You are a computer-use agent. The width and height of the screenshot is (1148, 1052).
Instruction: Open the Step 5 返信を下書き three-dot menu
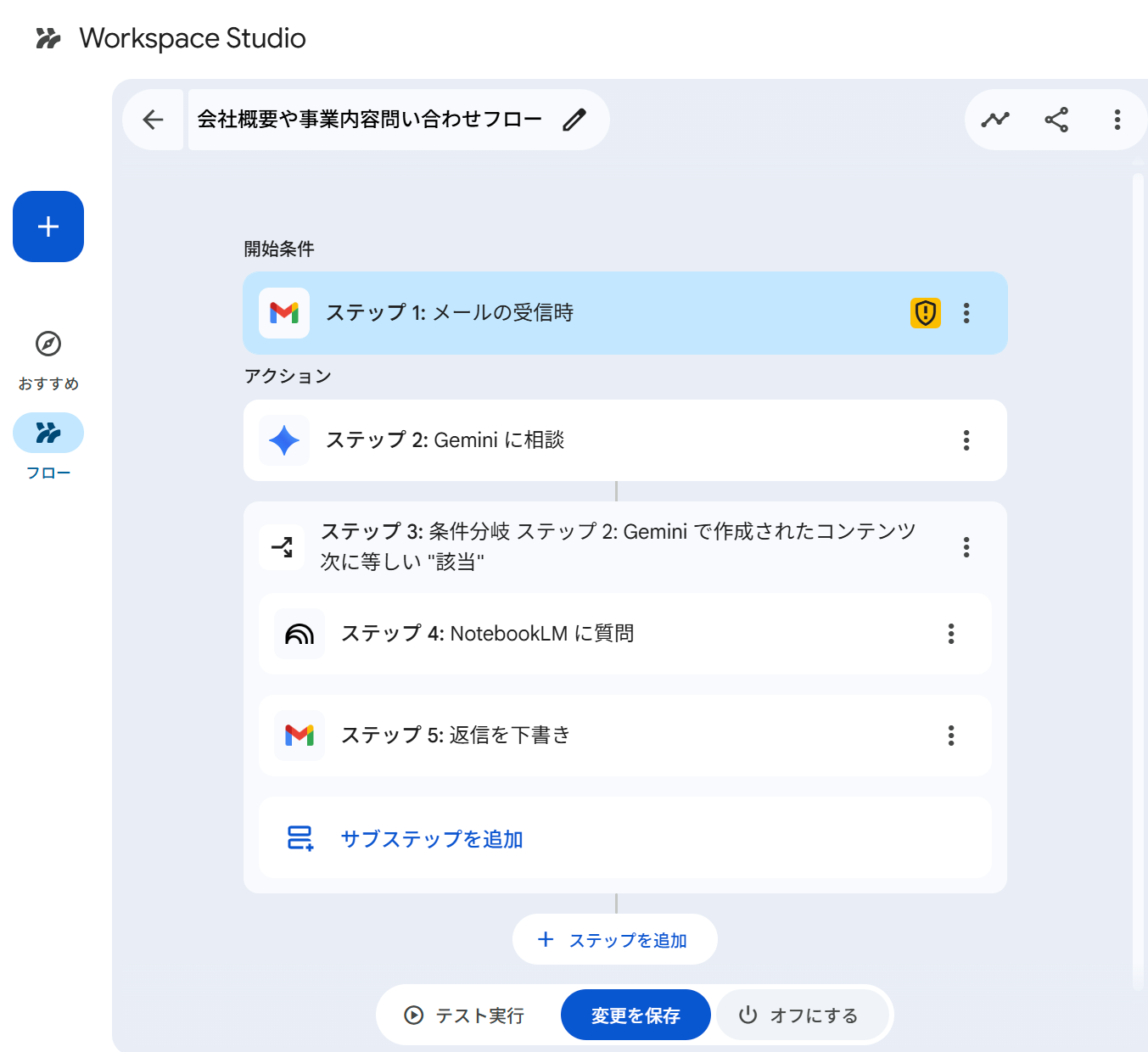tap(951, 736)
